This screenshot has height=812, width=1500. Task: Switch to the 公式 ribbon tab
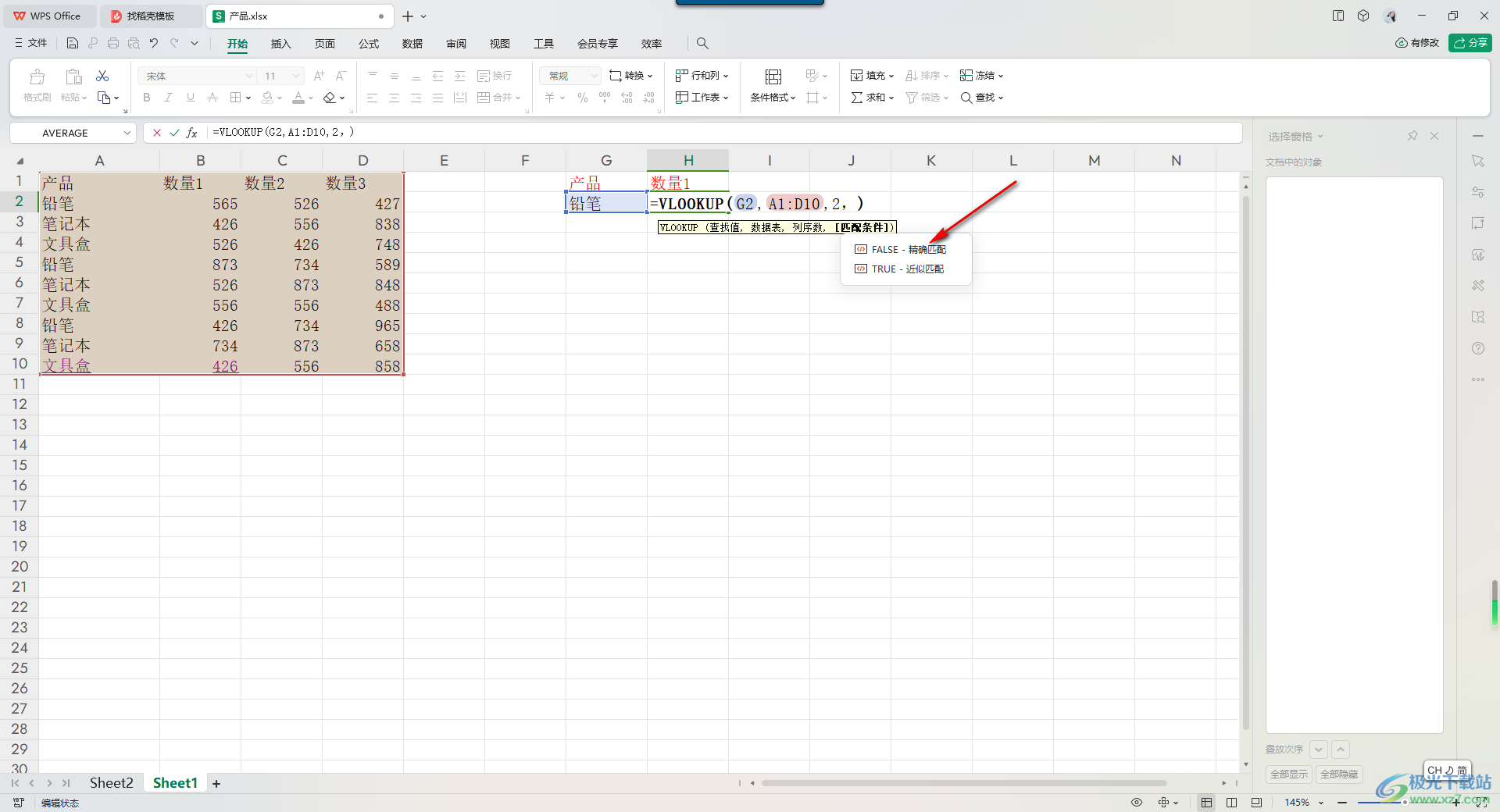click(369, 44)
